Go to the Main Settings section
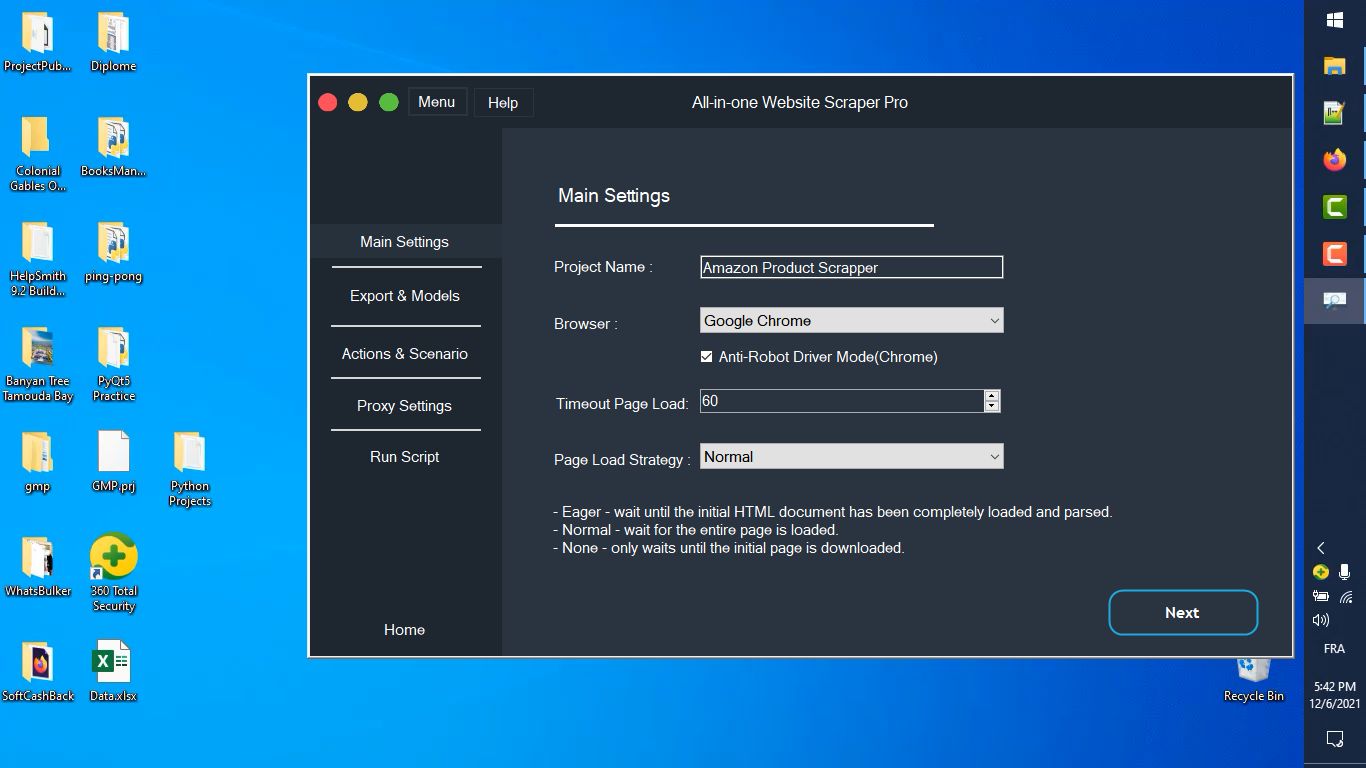Image resolution: width=1366 pixels, height=768 pixels. pyautogui.click(x=405, y=242)
